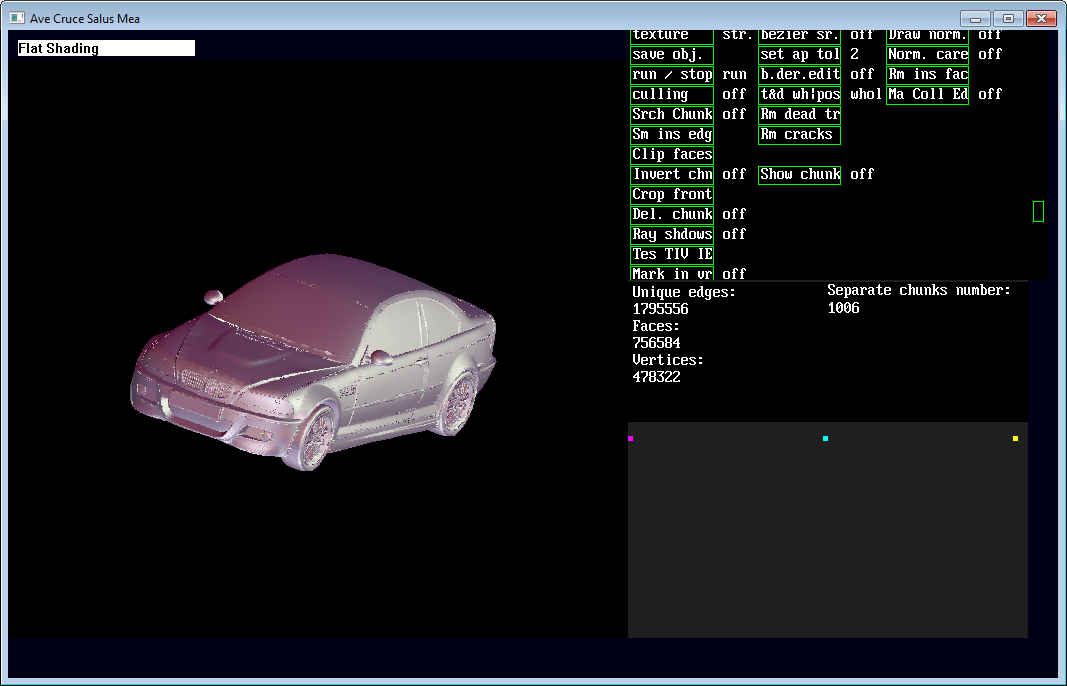
Task: Click the Sm ins edg button
Action: pos(672,134)
